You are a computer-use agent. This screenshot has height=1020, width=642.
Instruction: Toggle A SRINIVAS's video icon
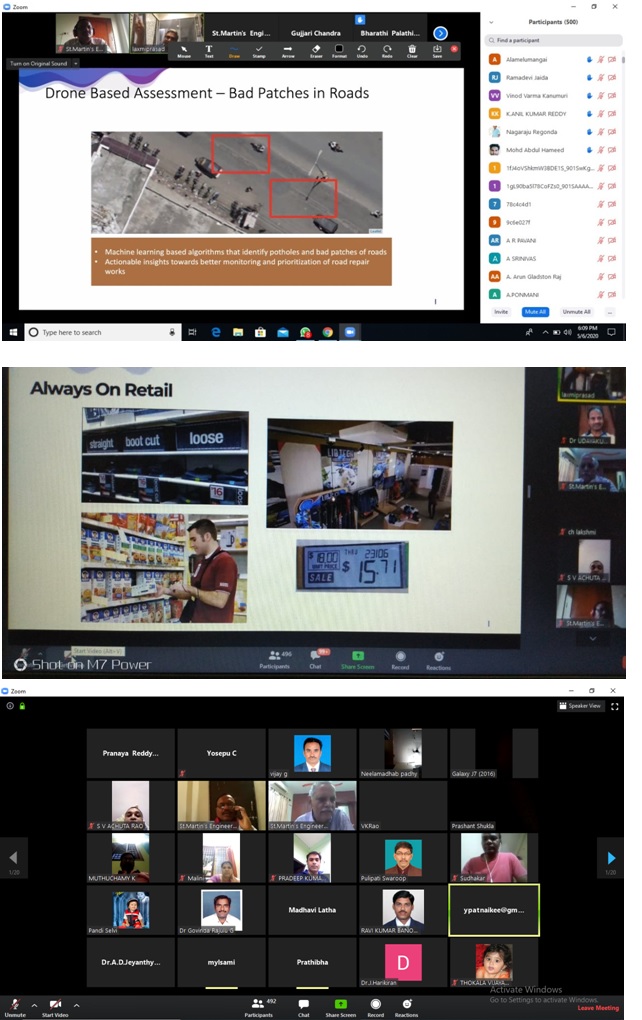612,258
